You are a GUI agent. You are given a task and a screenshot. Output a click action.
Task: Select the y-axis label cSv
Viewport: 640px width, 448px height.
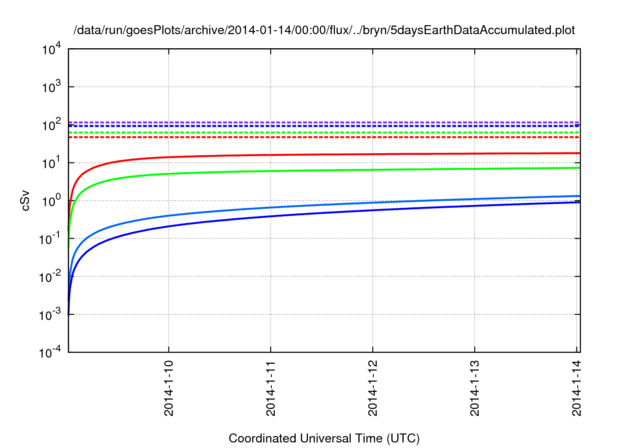pos(26,201)
